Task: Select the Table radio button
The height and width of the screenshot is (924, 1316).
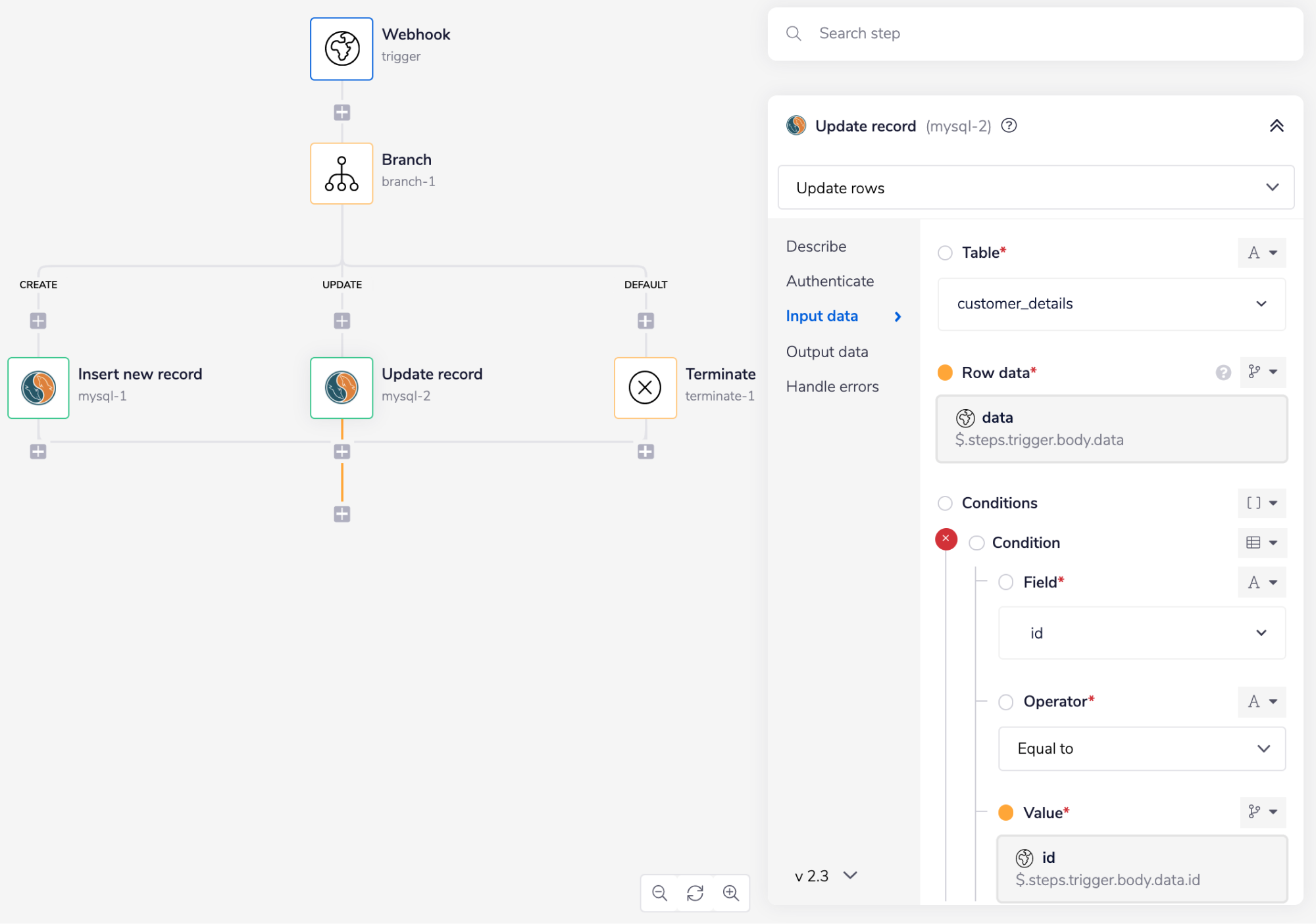Action: click(x=945, y=253)
